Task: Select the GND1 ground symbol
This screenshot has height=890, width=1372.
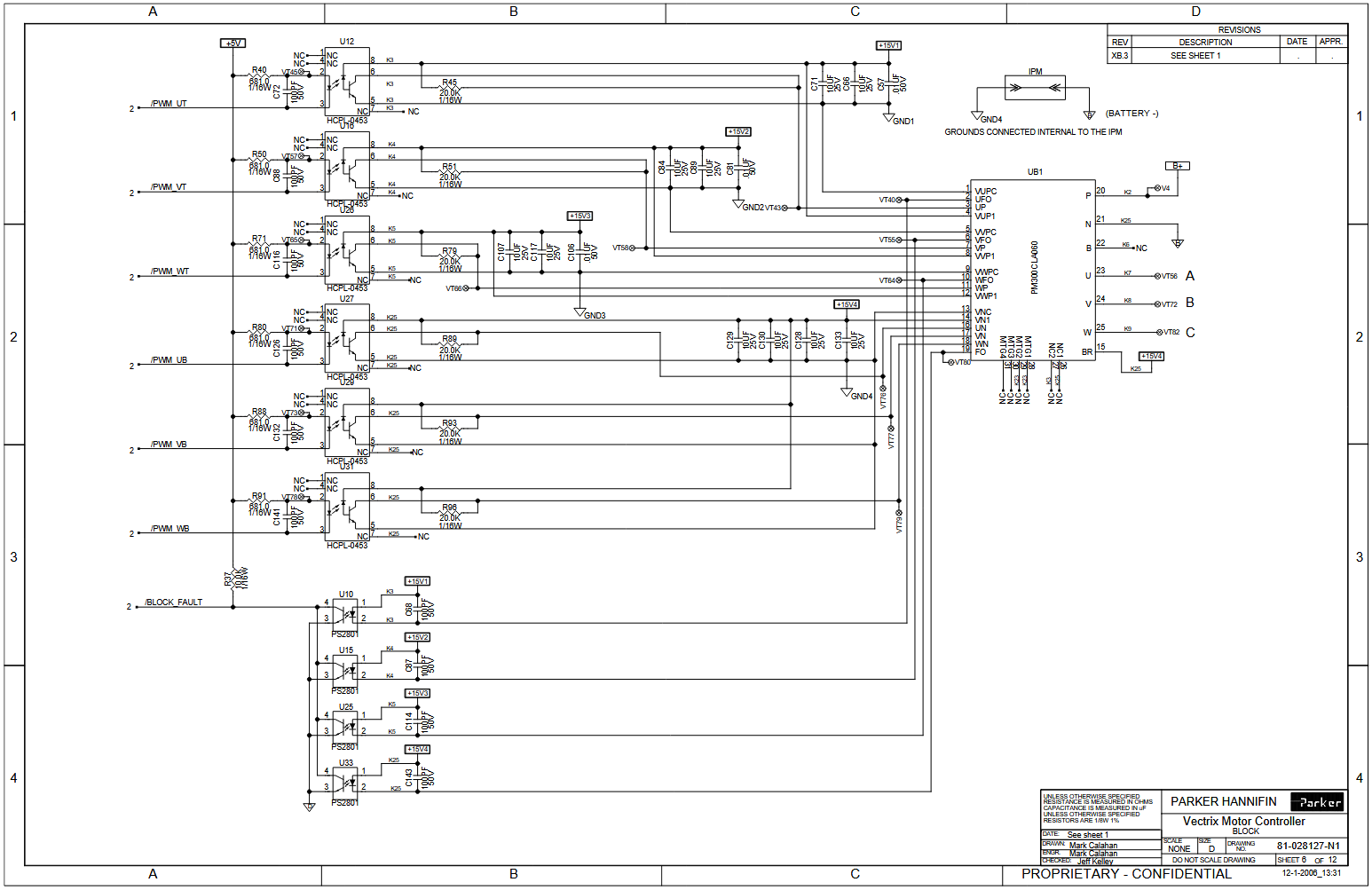Action: pyautogui.click(x=888, y=117)
